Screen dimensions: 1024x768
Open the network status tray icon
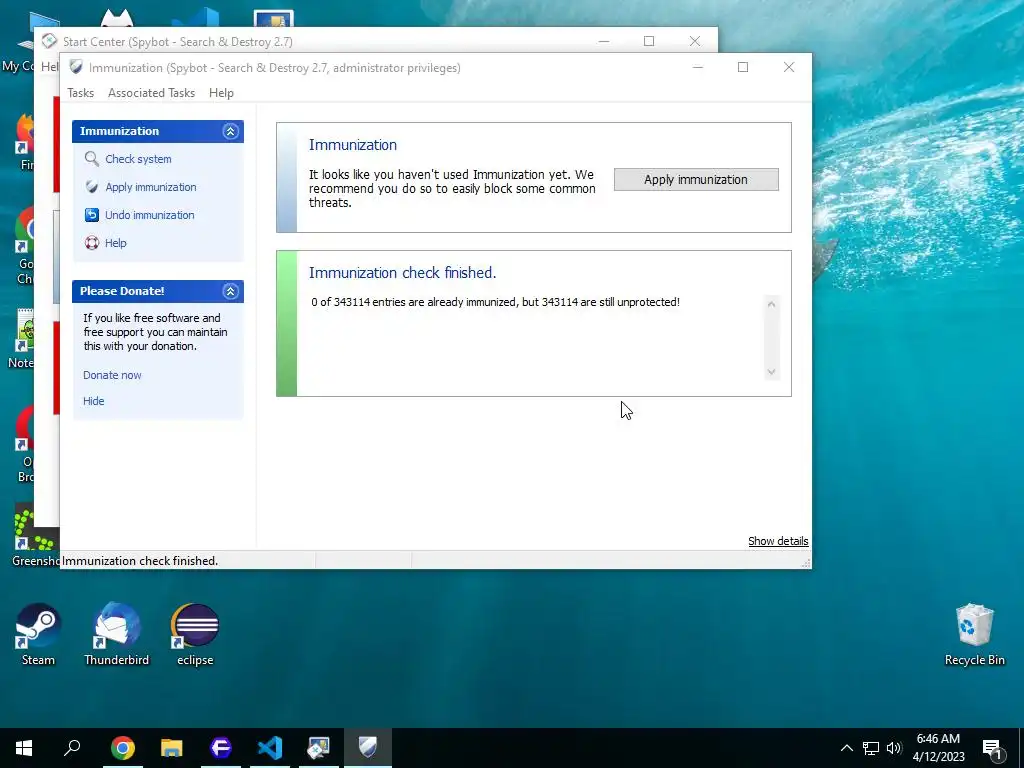(871, 748)
